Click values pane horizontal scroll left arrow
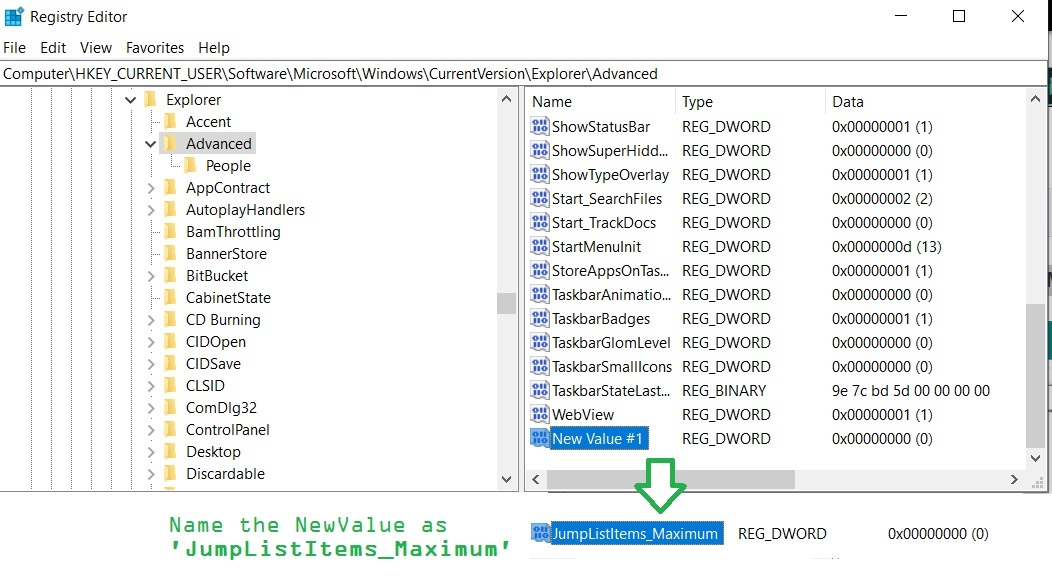The width and height of the screenshot is (1052, 579). 535,479
